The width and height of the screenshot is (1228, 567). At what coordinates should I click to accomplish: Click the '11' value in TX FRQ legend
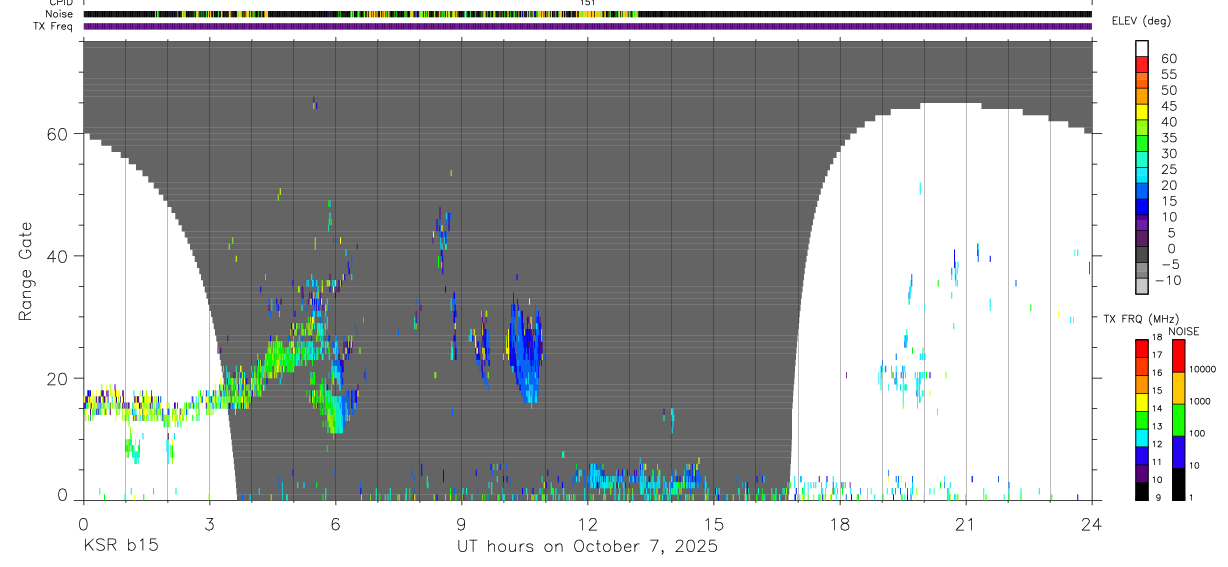(1157, 462)
